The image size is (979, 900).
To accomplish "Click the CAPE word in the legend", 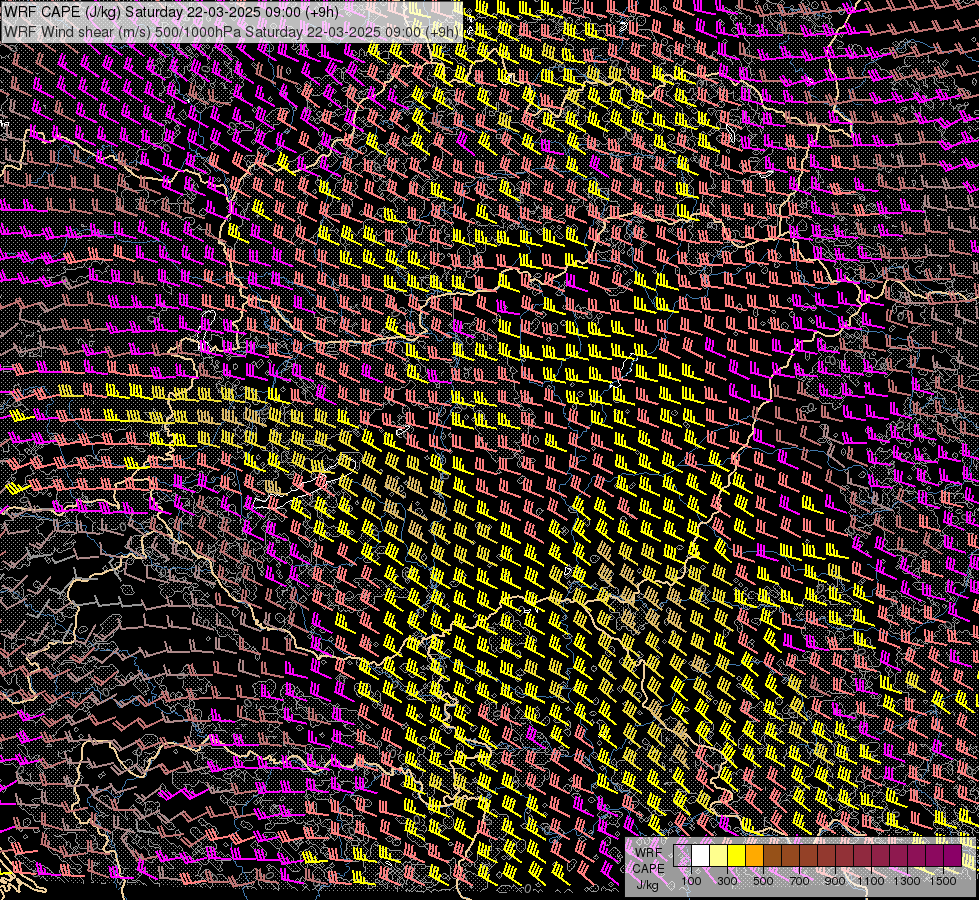I will click(648, 869).
